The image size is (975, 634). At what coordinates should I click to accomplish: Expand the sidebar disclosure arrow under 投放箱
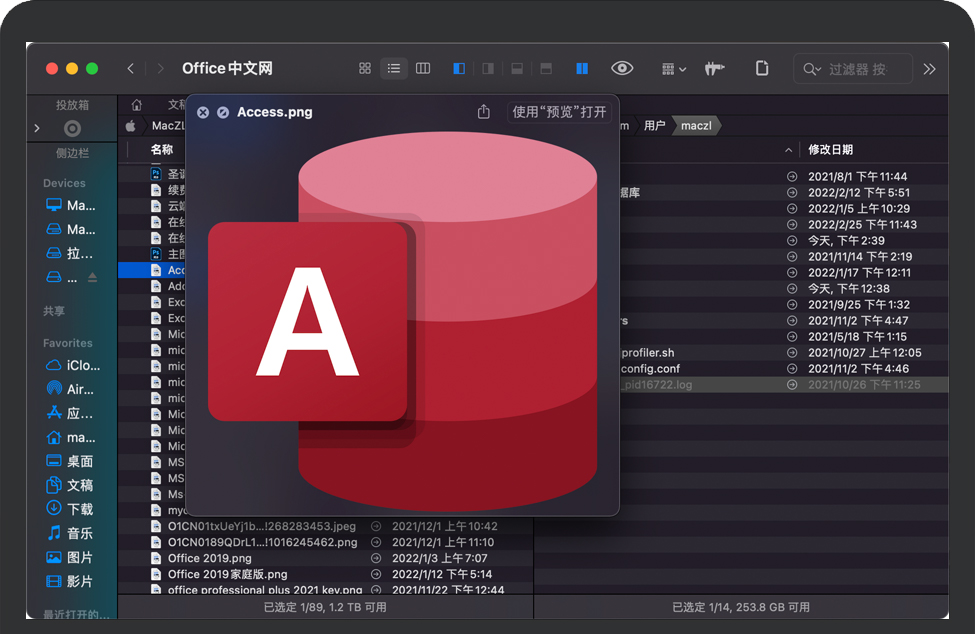coord(37,128)
